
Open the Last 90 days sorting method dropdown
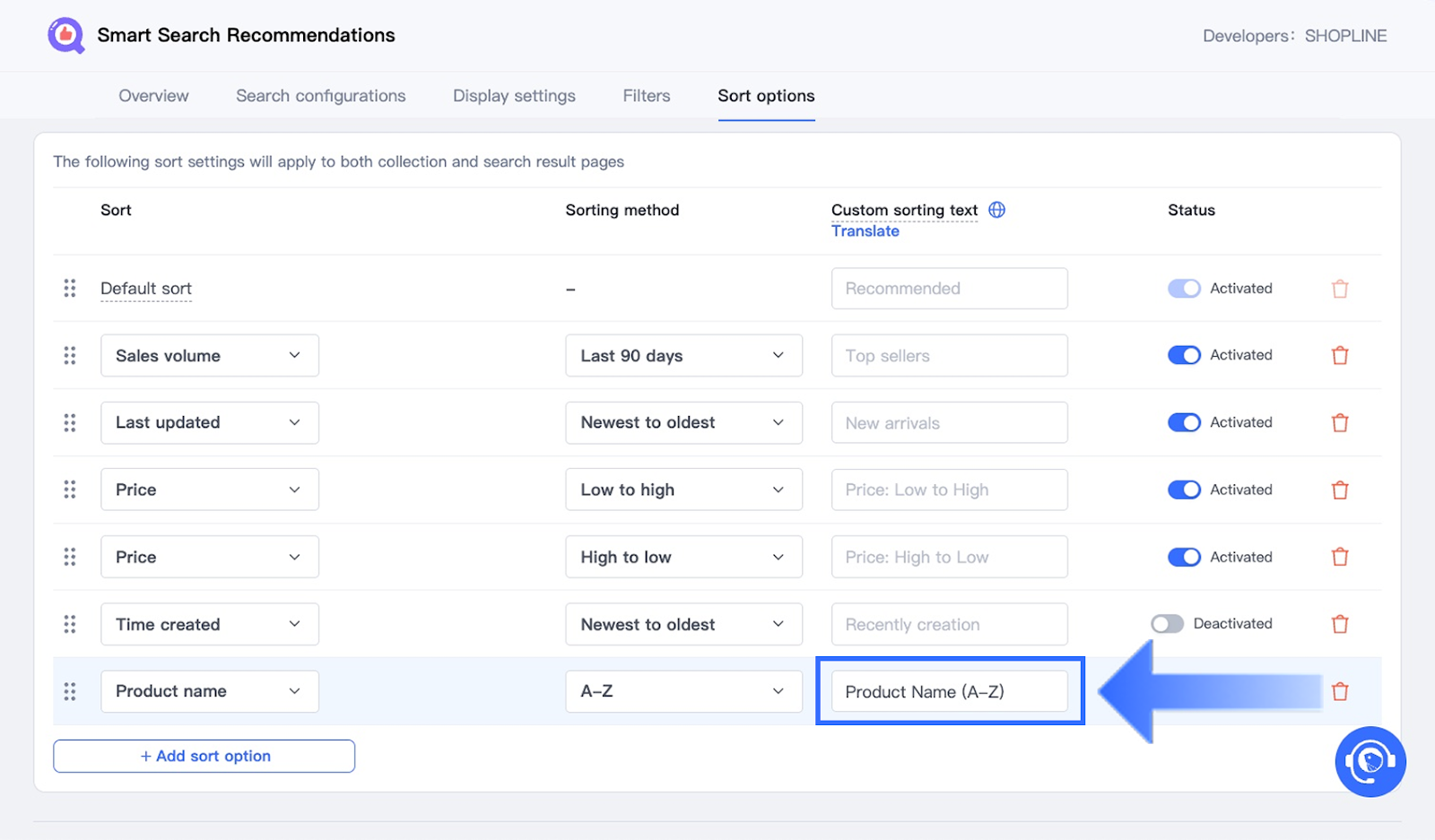coord(683,356)
